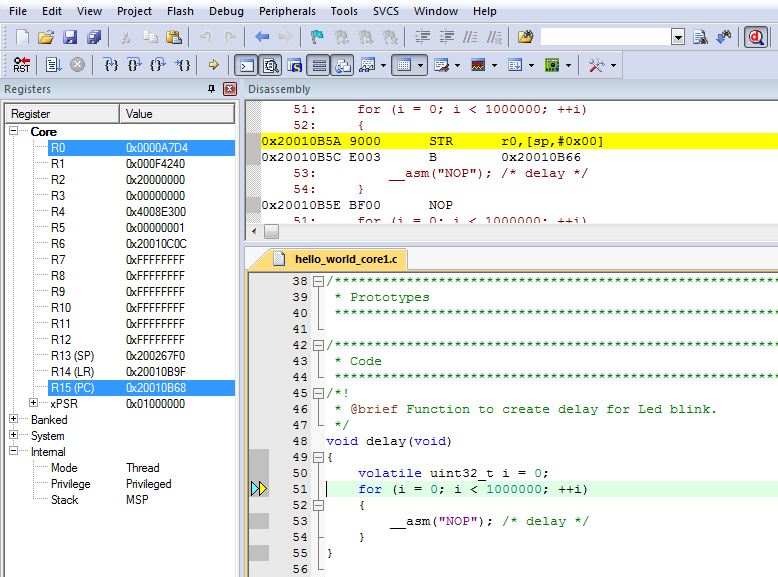Click the Run program icon

pos(54,65)
